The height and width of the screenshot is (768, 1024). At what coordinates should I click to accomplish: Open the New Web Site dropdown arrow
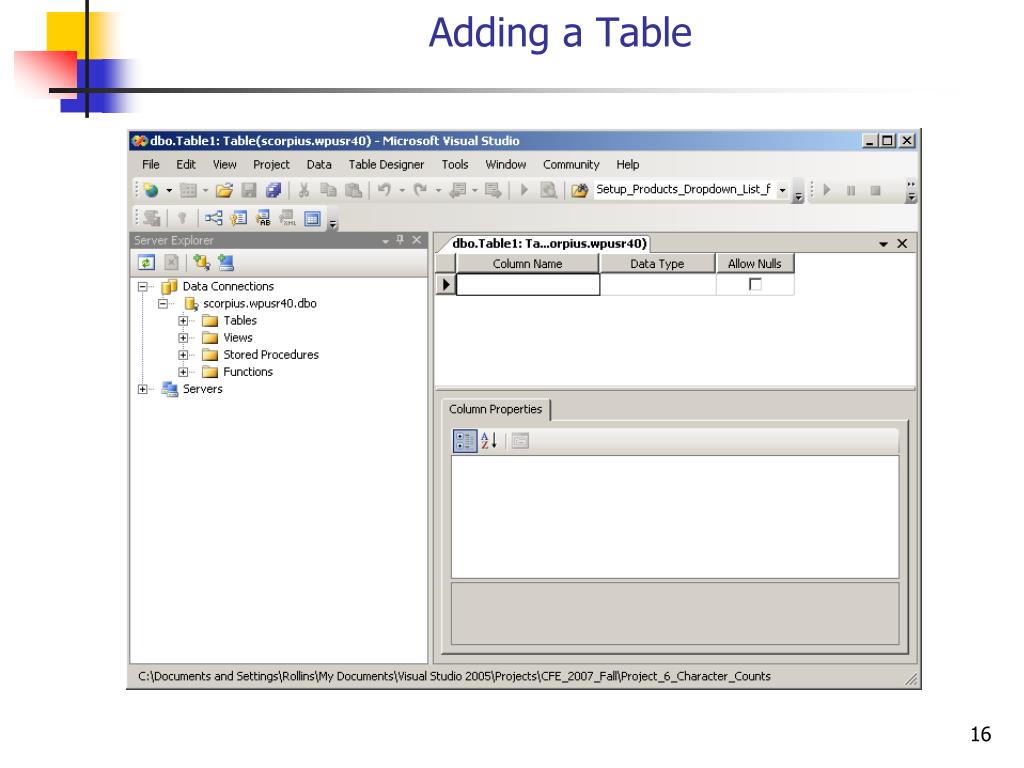tap(168, 190)
